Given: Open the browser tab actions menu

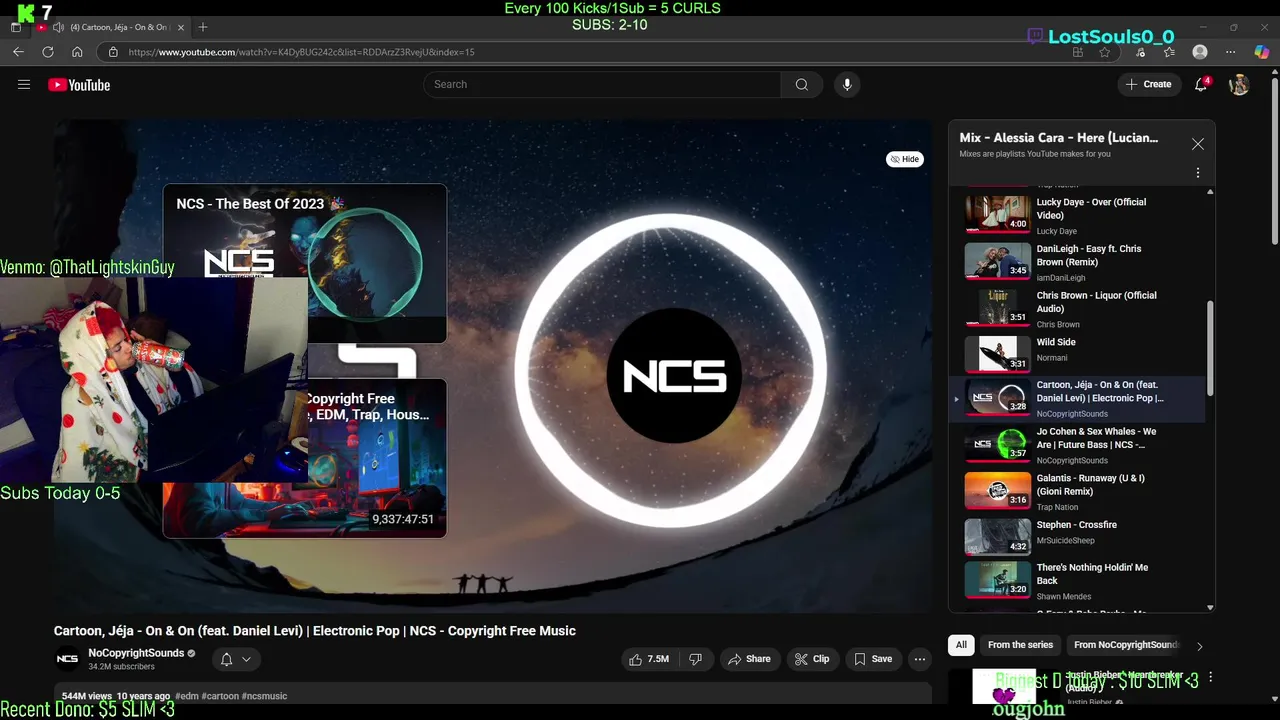Looking at the screenshot, I should (15, 27).
